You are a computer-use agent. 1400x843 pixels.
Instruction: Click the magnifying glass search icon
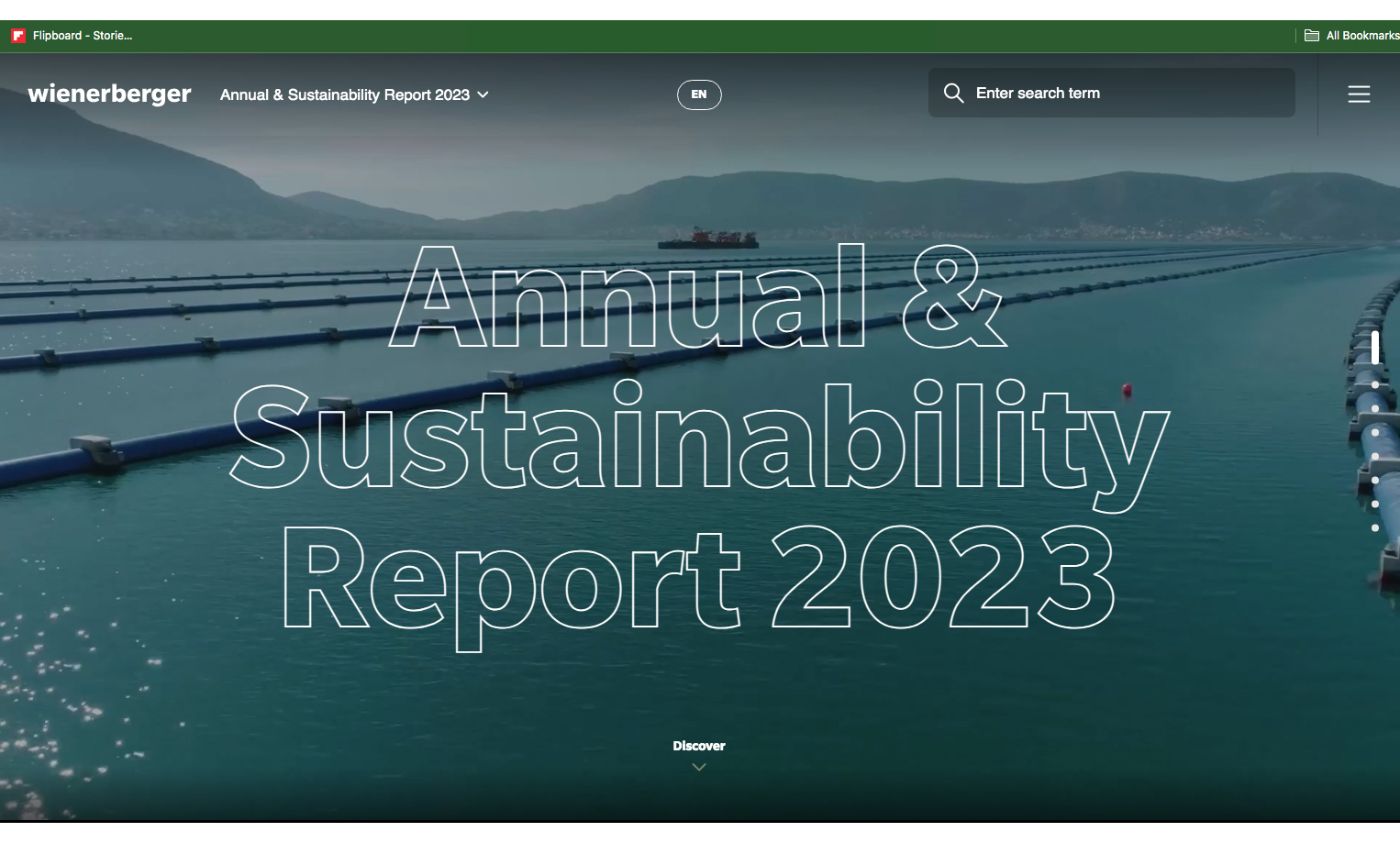[x=953, y=93]
